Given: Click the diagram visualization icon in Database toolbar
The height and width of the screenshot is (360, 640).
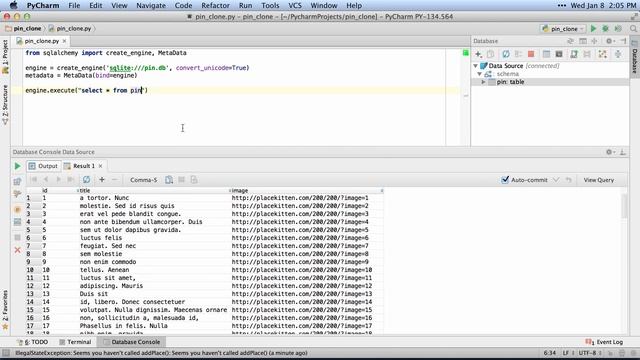Looking at the screenshot, I should click(602, 54).
